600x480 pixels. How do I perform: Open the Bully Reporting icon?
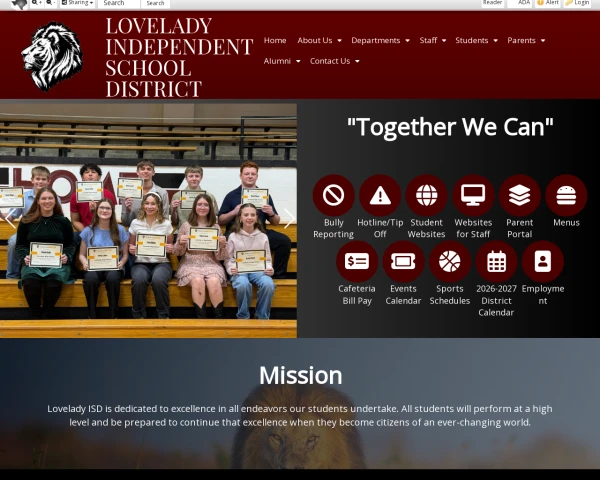[x=333, y=195]
